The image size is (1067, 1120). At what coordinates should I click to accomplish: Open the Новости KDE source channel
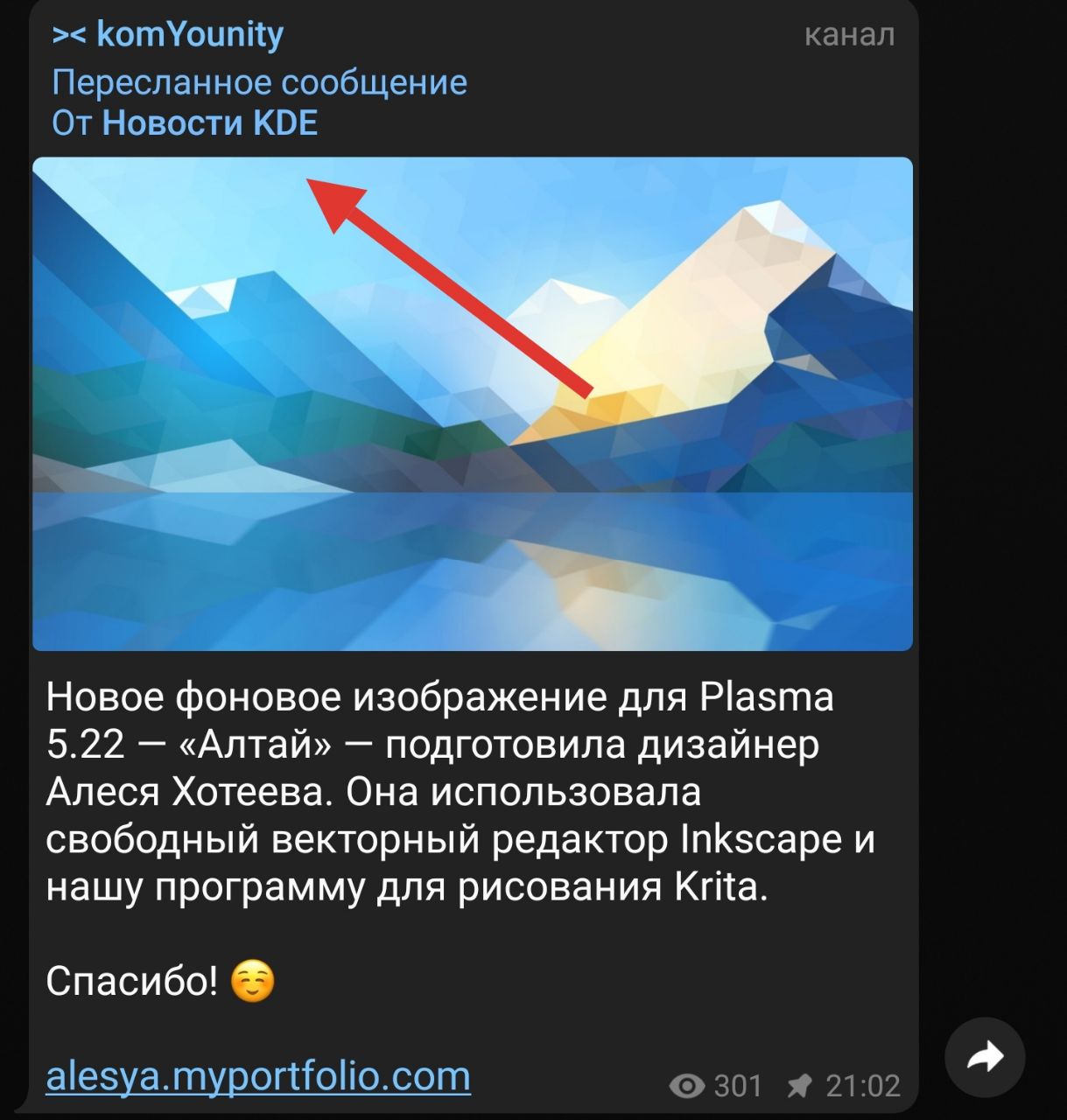[209, 123]
